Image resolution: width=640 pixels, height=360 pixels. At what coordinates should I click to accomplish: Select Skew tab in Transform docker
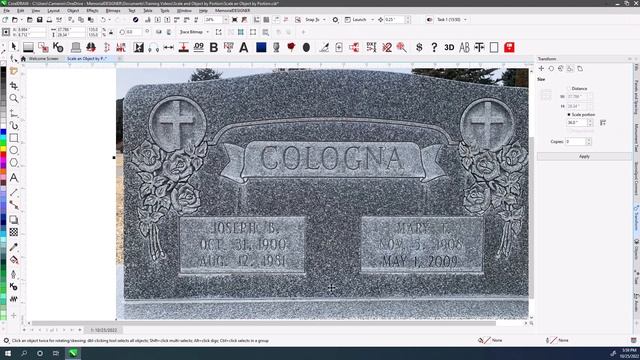pyautogui.click(x=580, y=69)
